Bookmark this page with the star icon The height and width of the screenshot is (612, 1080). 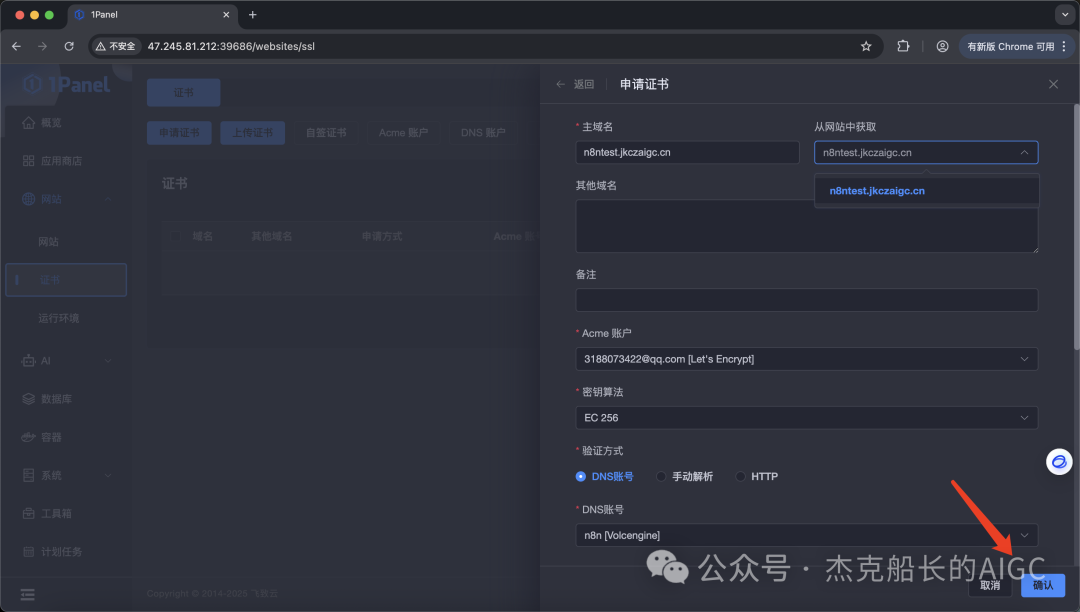(x=866, y=46)
